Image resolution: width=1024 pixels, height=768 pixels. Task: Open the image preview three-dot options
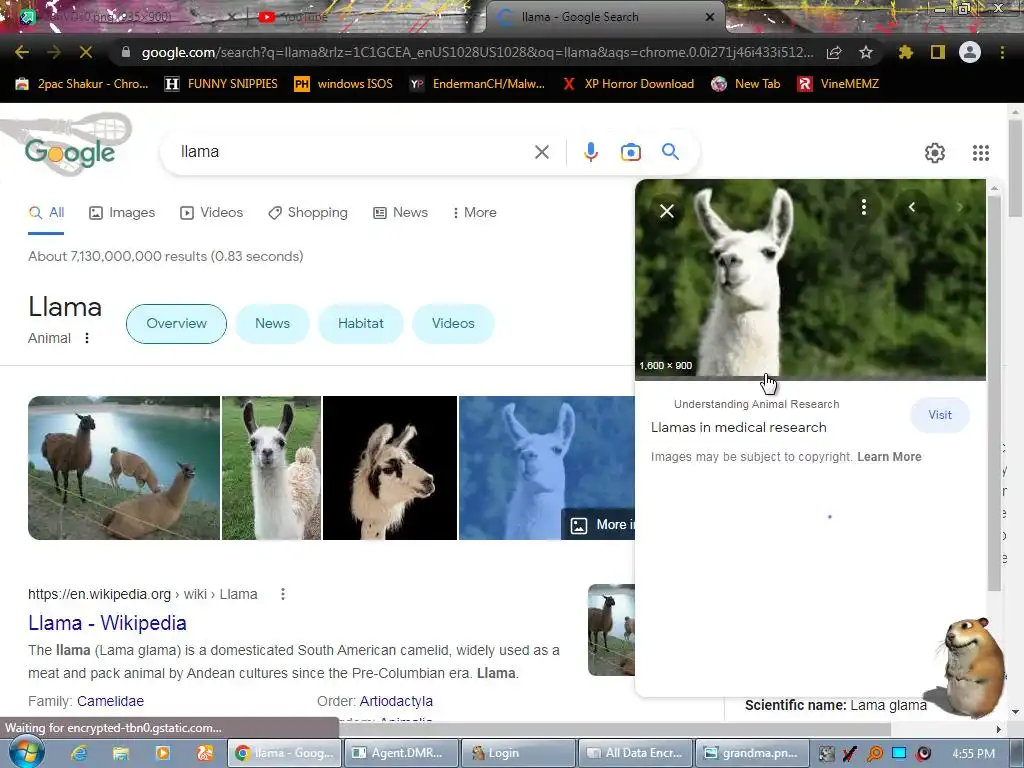864,207
